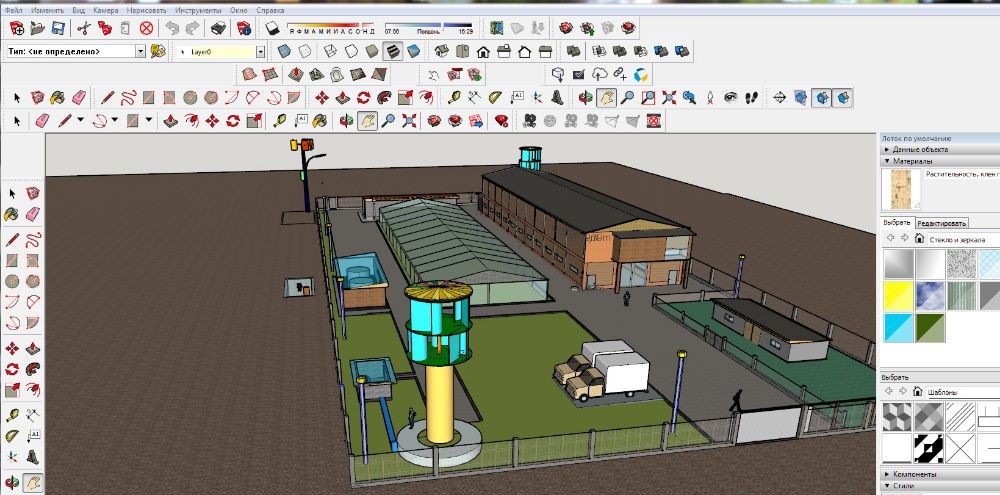
Task: Open the Arc tool flyout arrow
Action: 115,120
